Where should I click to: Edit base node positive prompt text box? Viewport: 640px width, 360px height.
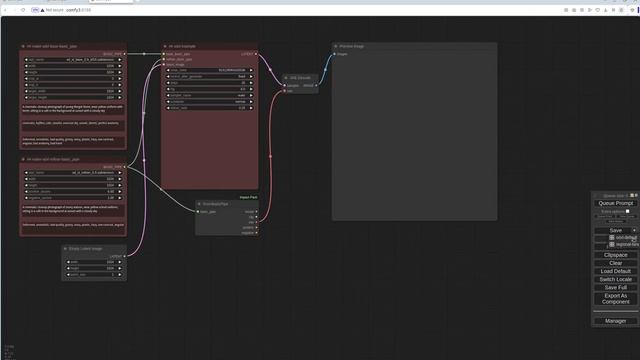point(73,109)
